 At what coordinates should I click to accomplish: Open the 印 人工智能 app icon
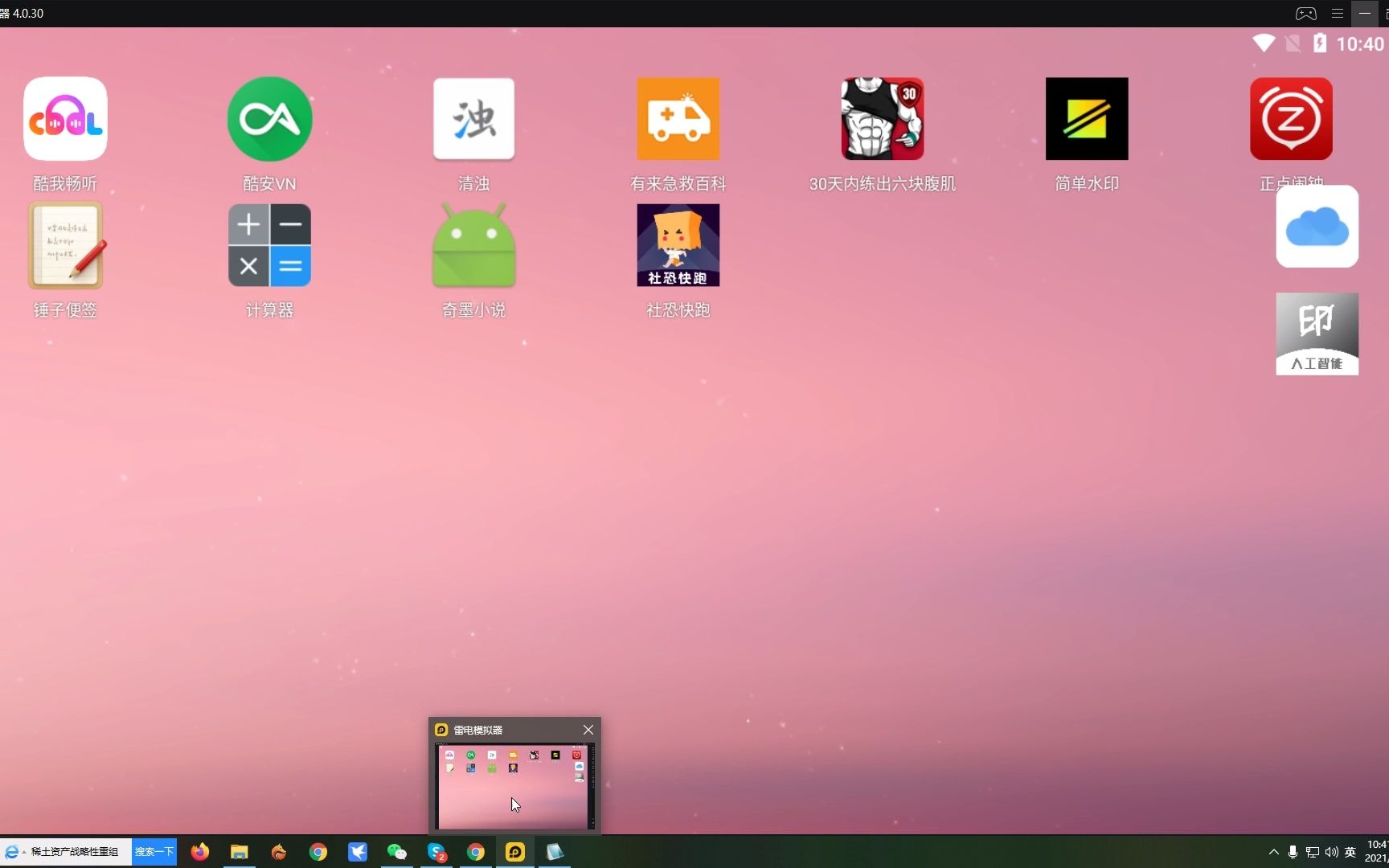(x=1317, y=334)
